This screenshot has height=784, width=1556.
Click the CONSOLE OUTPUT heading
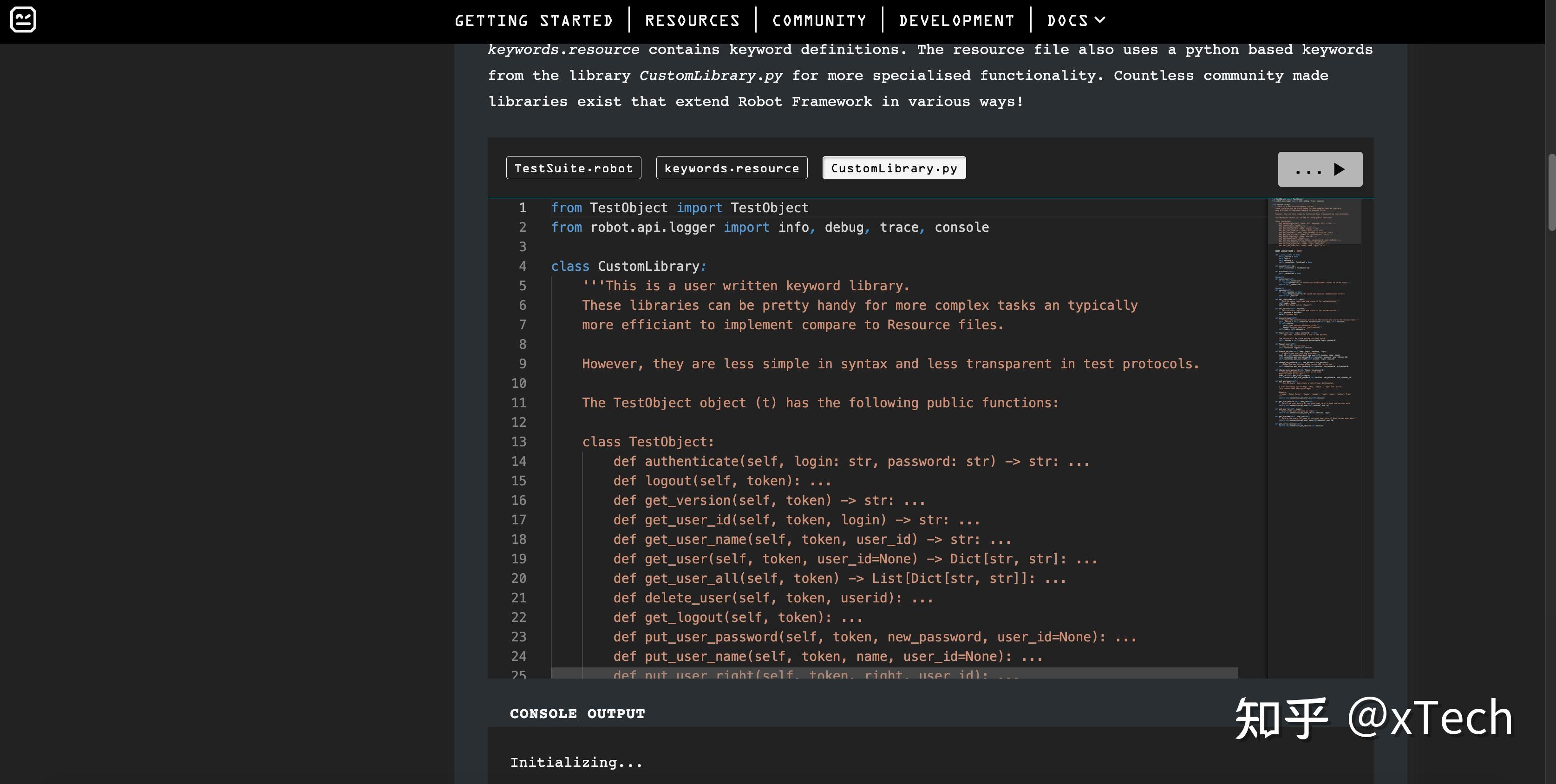point(577,713)
